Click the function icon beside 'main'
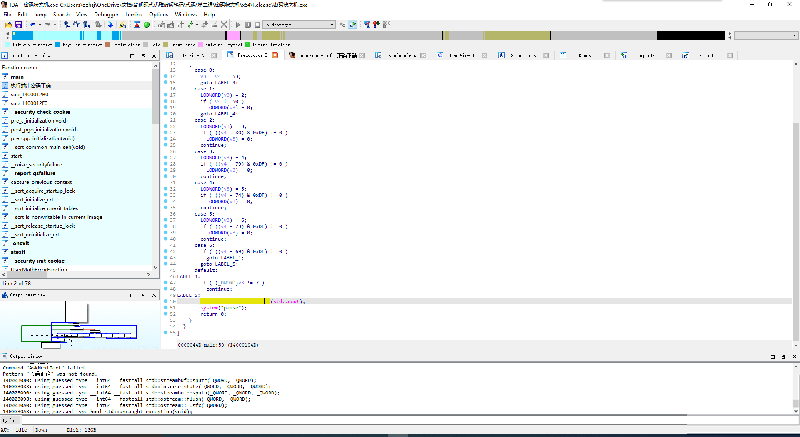The width and height of the screenshot is (800, 437). click(x=6, y=76)
